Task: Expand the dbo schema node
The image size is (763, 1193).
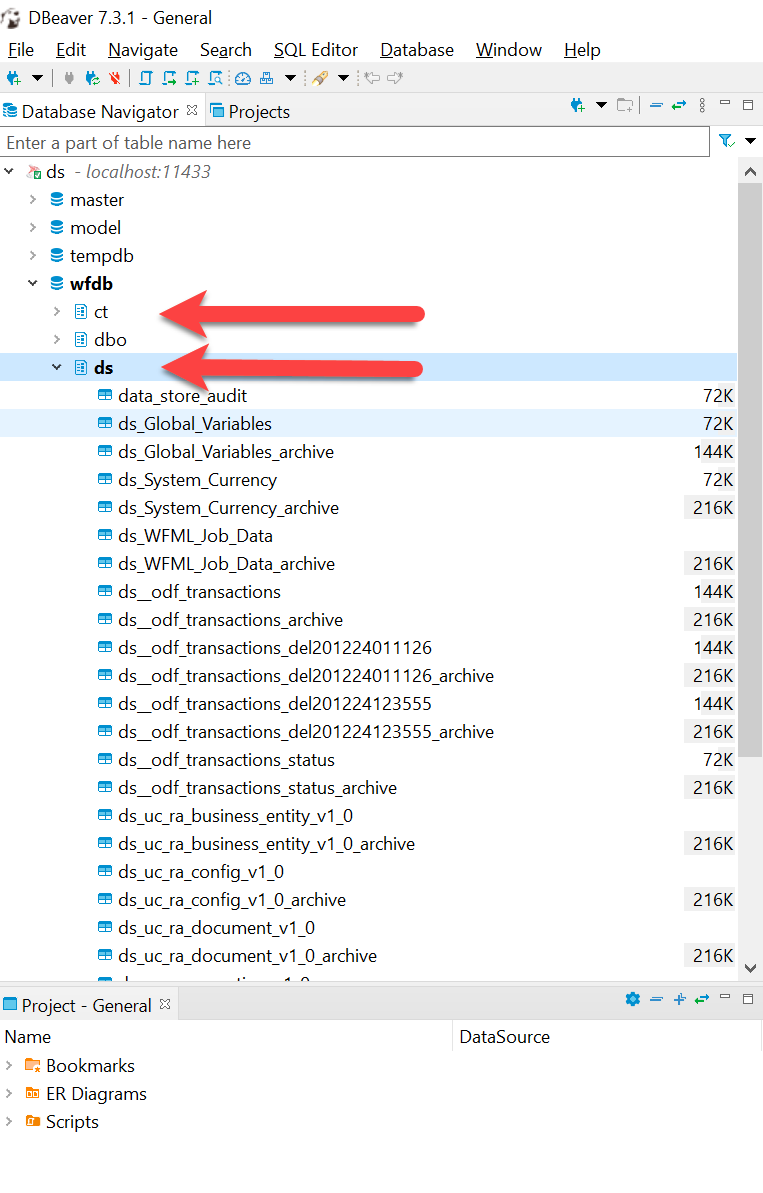Action: (56, 339)
